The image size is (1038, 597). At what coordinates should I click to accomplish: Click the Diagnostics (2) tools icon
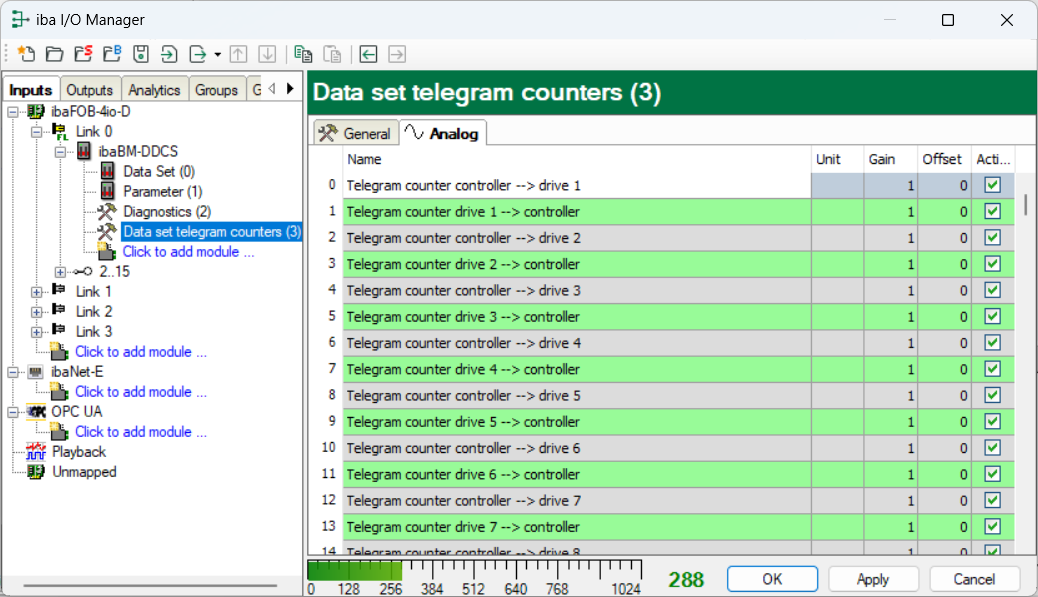(x=107, y=211)
